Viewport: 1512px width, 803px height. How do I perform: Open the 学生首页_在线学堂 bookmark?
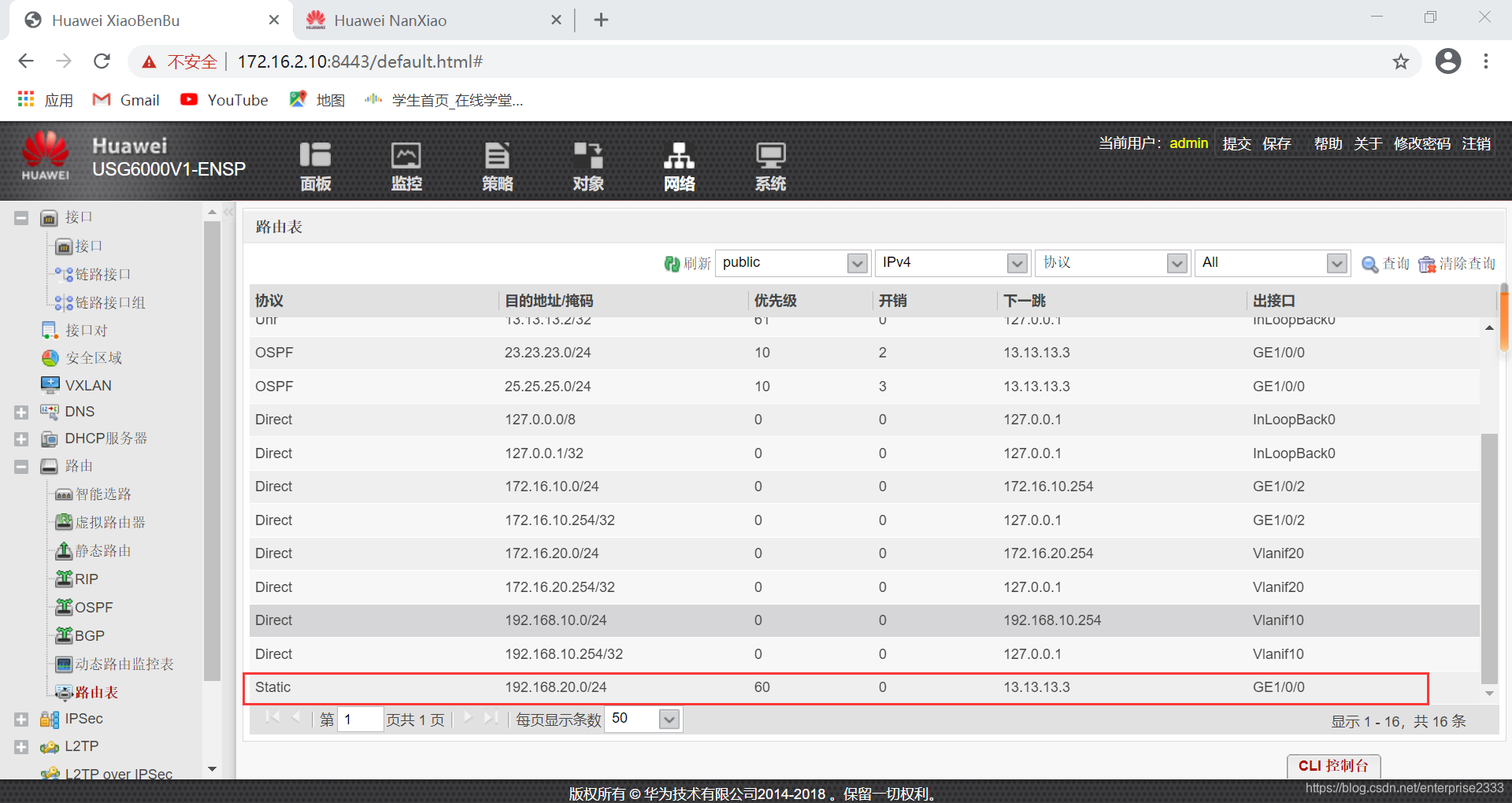(444, 100)
